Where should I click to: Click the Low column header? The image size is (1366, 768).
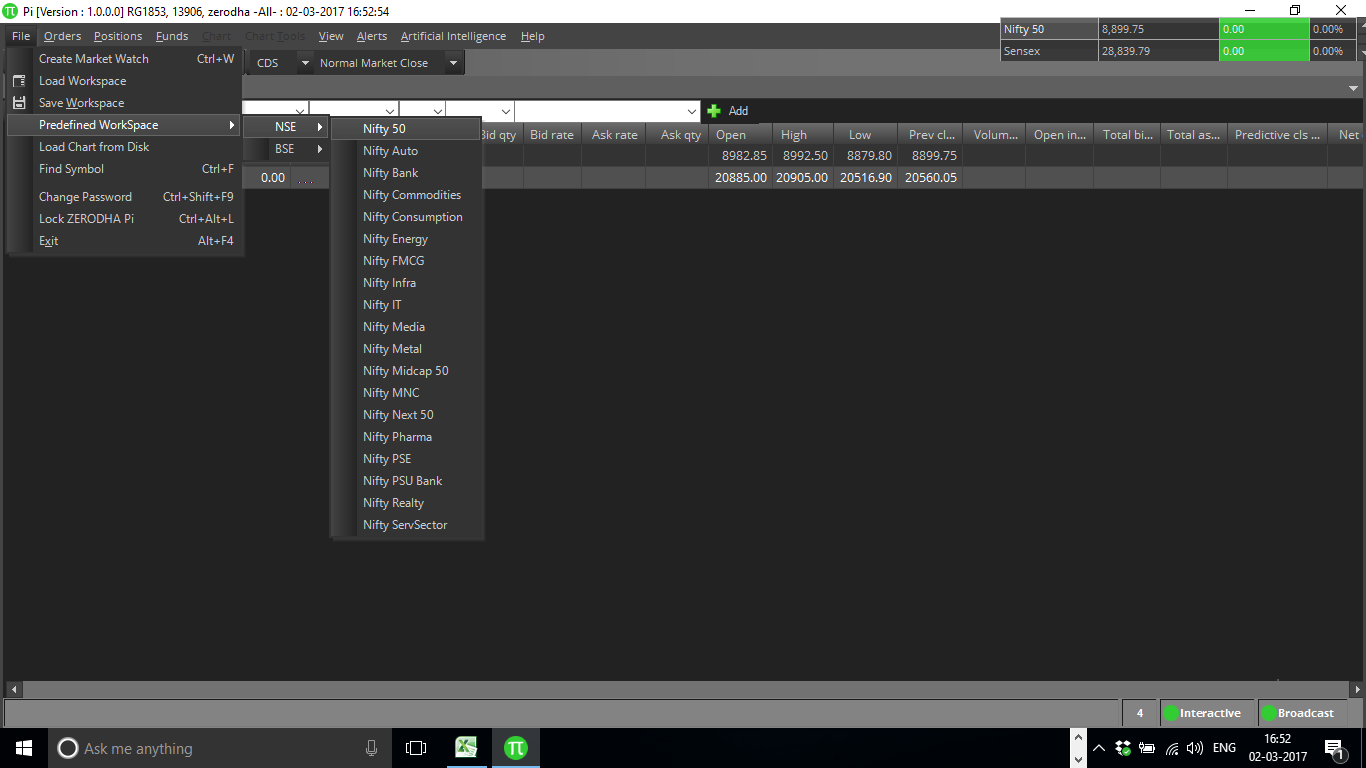click(866, 135)
